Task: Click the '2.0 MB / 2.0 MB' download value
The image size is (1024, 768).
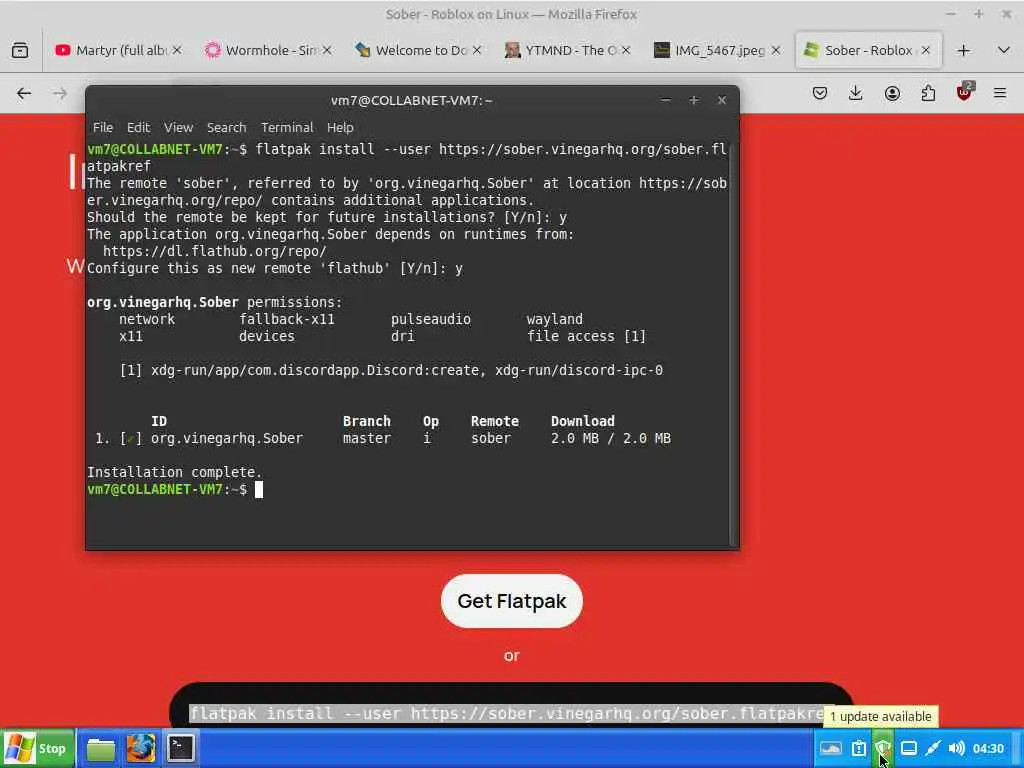Action: coord(611,438)
